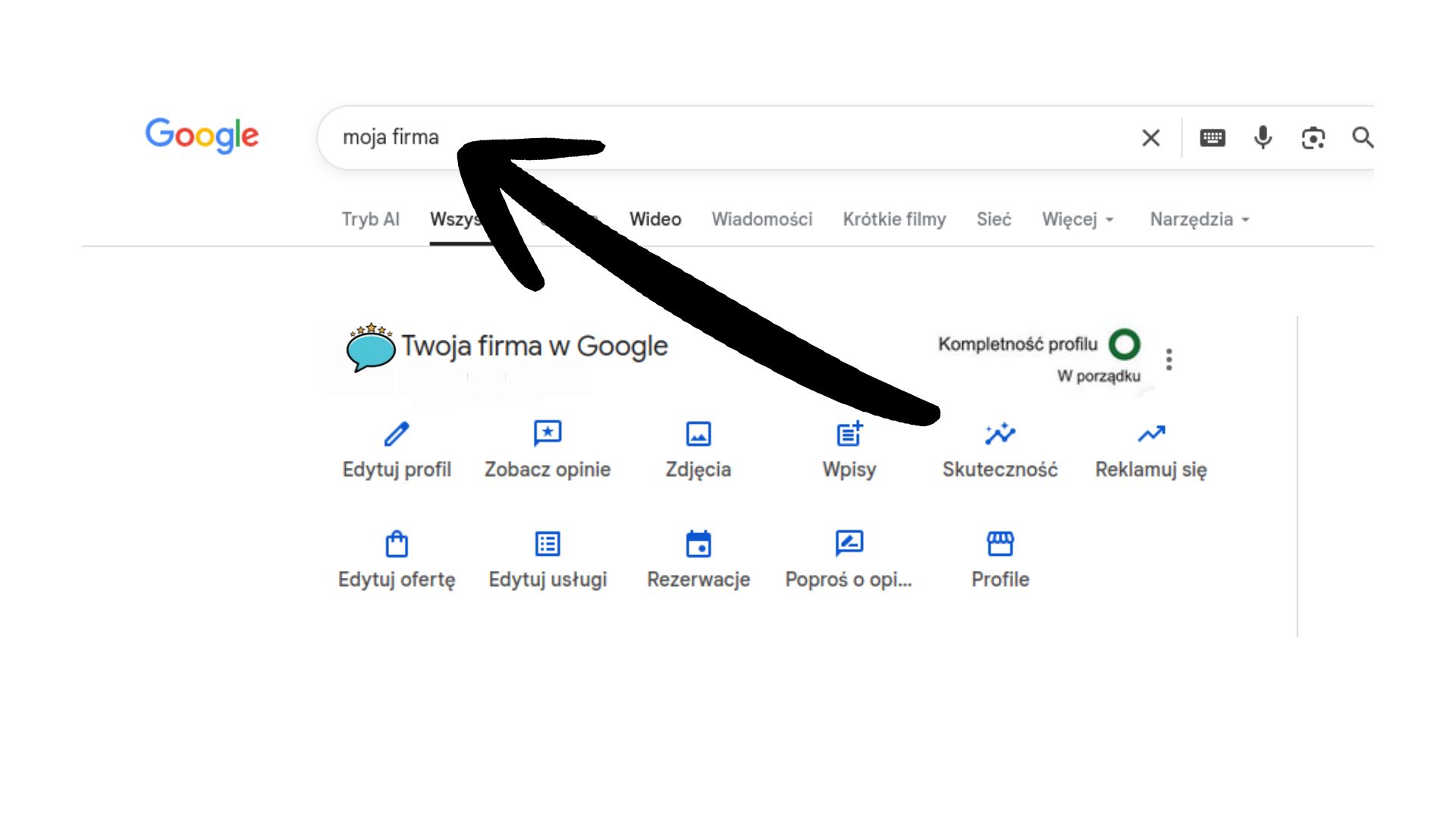Open Twoja firma w Google heading
1456x819 pixels.
click(x=535, y=346)
